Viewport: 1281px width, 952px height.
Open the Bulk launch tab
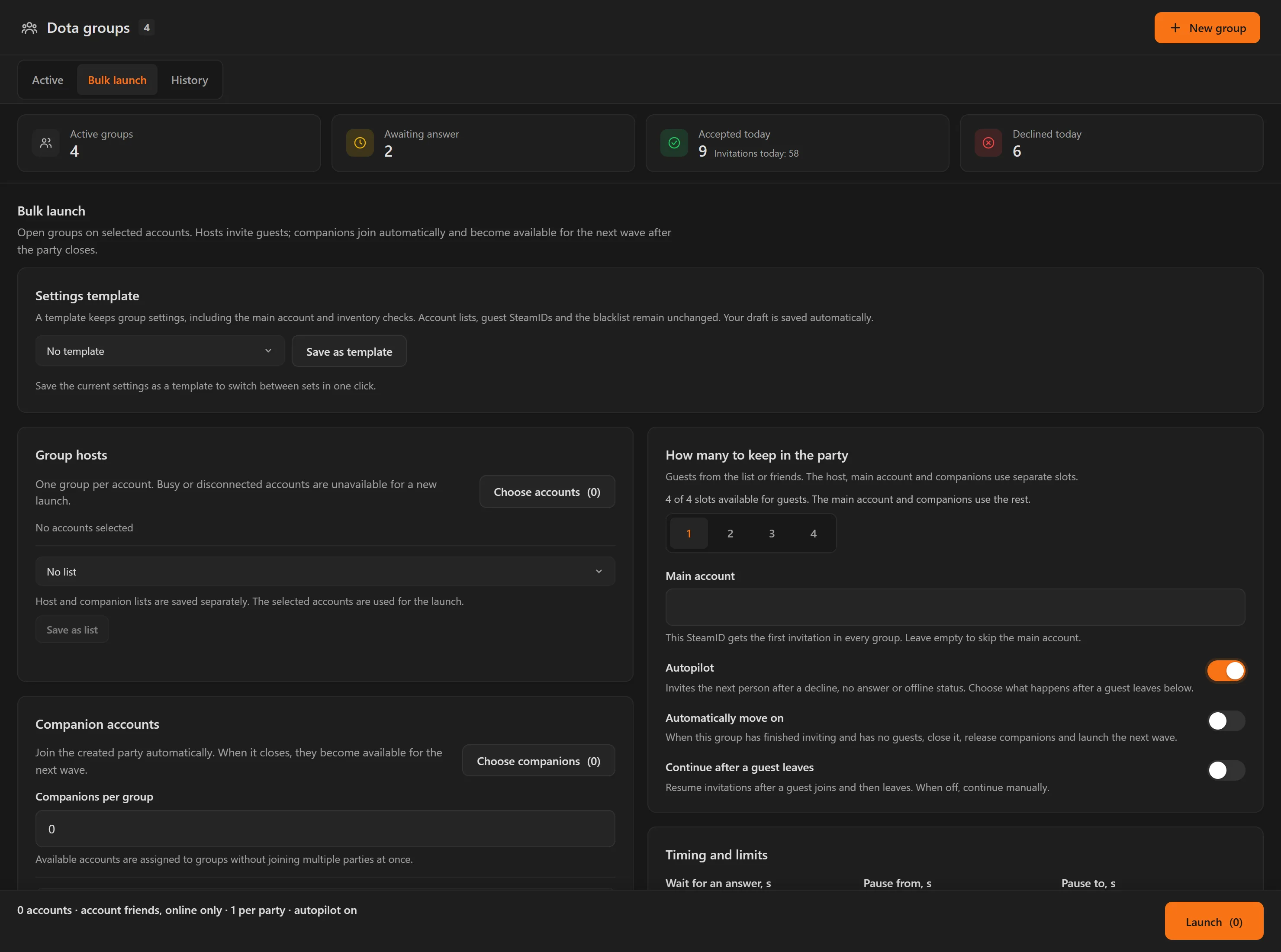(117, 80)
